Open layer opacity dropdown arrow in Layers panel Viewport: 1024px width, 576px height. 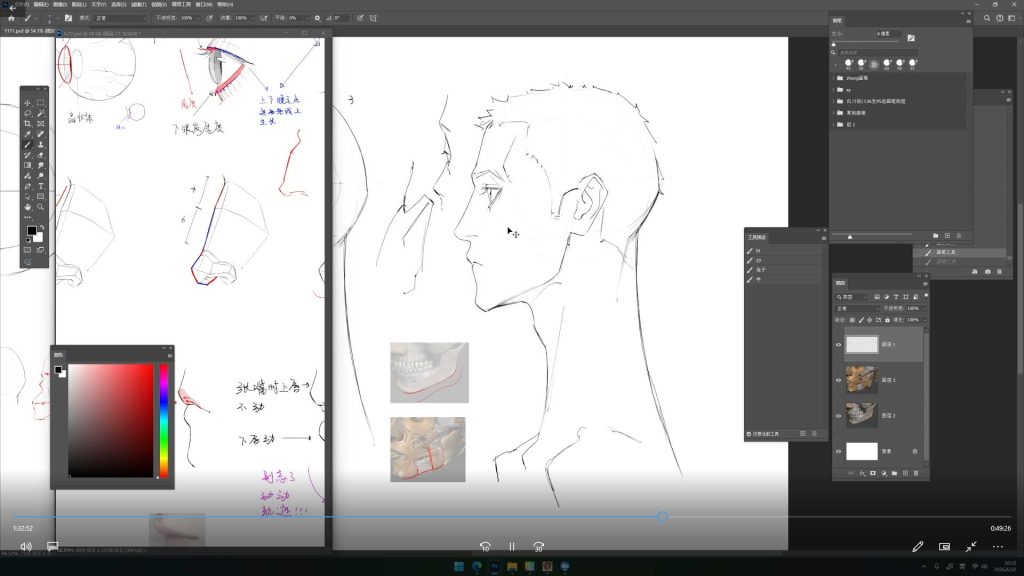(x=924, y=308)
